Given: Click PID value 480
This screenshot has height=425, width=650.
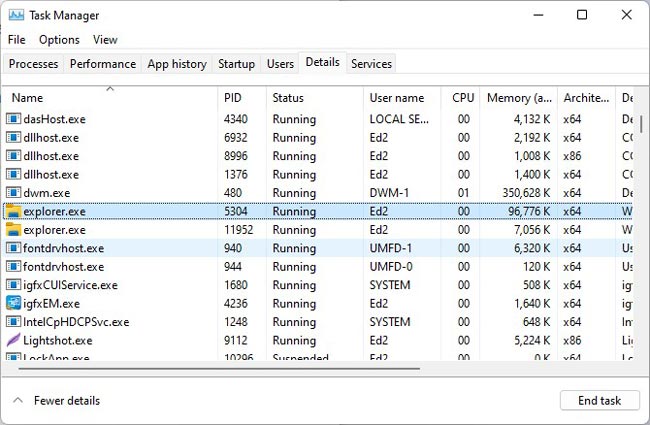Looking at the screenshot, I should 233,193.
